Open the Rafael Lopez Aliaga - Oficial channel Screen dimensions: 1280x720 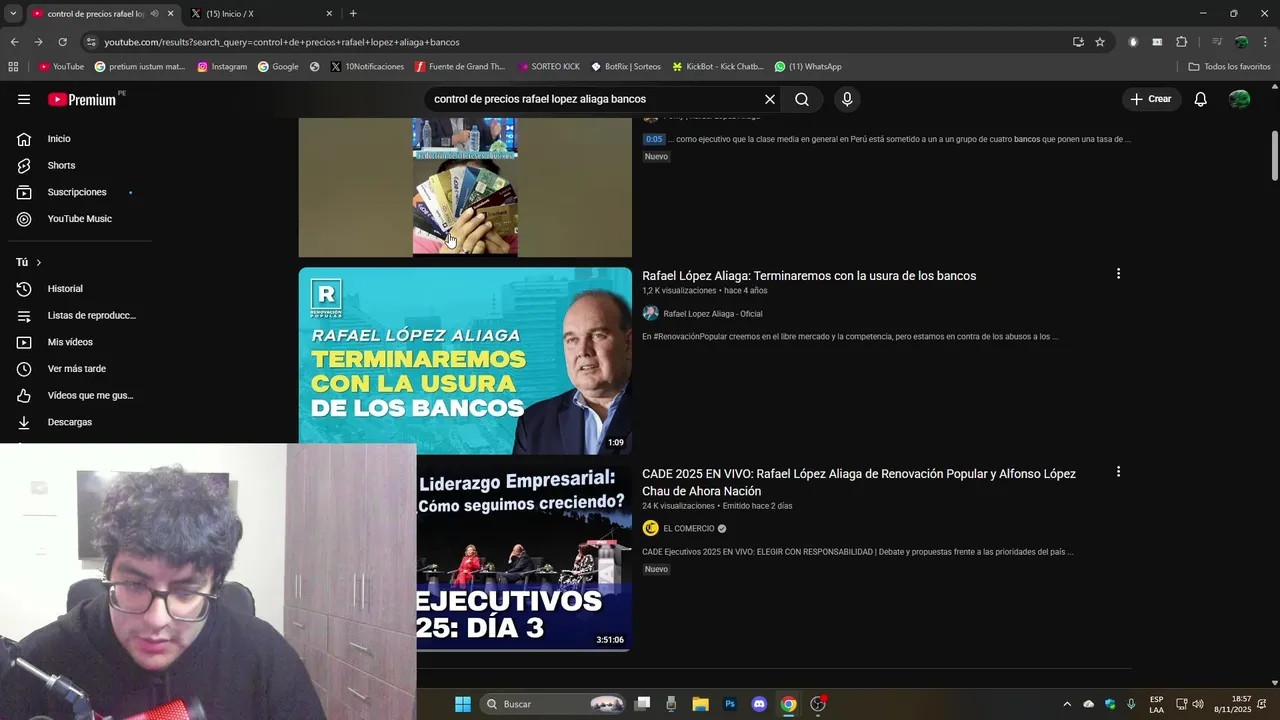712,314
